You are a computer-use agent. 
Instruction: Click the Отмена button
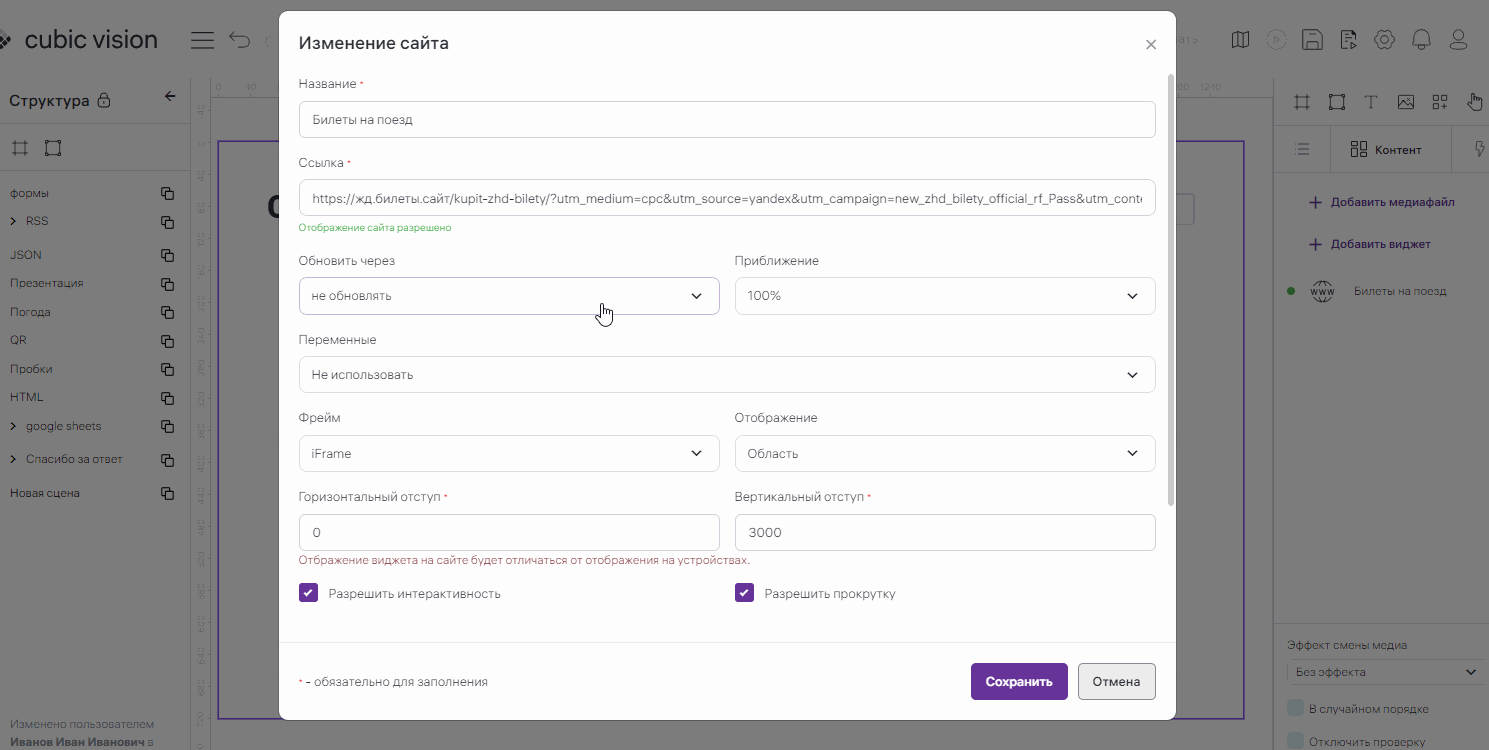1116,681
